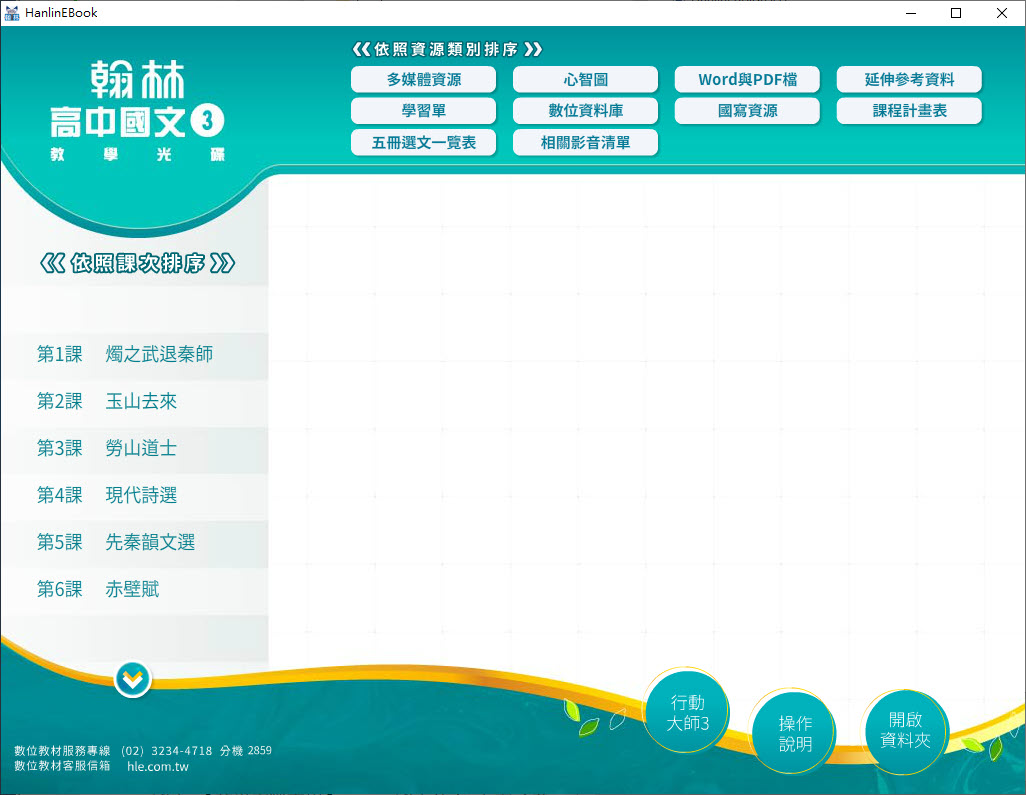Open 多媒體資源 resource category
This screenshot has width=1026, height=795.
point(424,80)
